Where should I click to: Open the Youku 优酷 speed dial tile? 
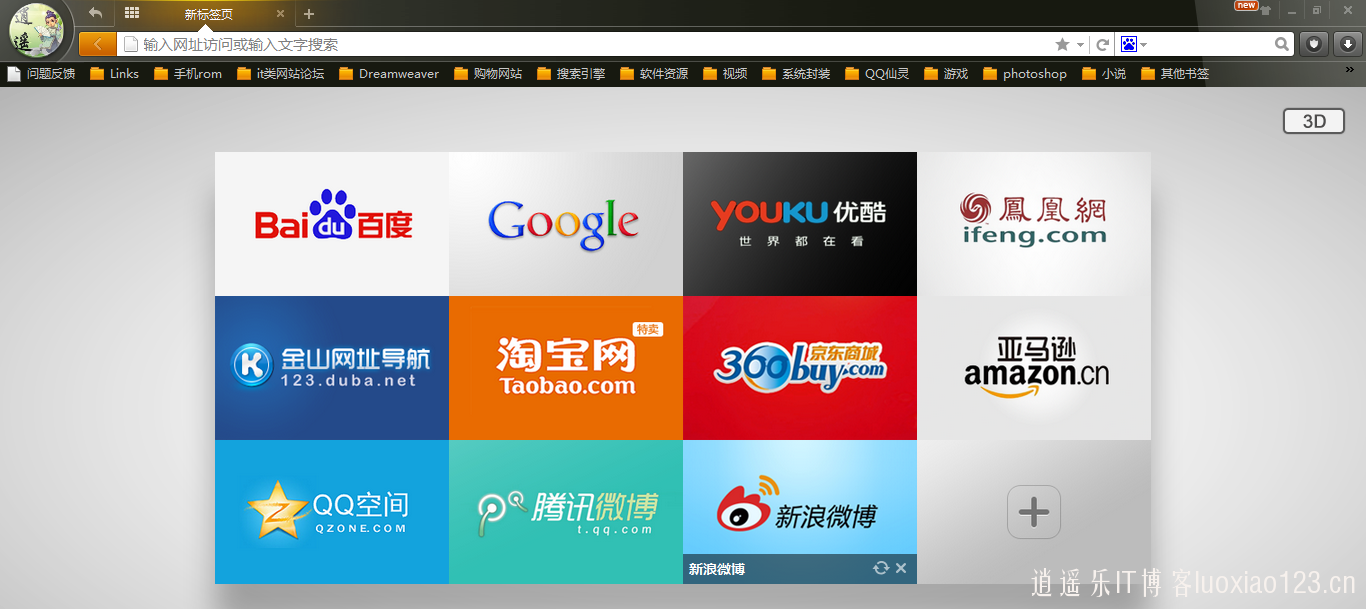click(x=800, y=224)
